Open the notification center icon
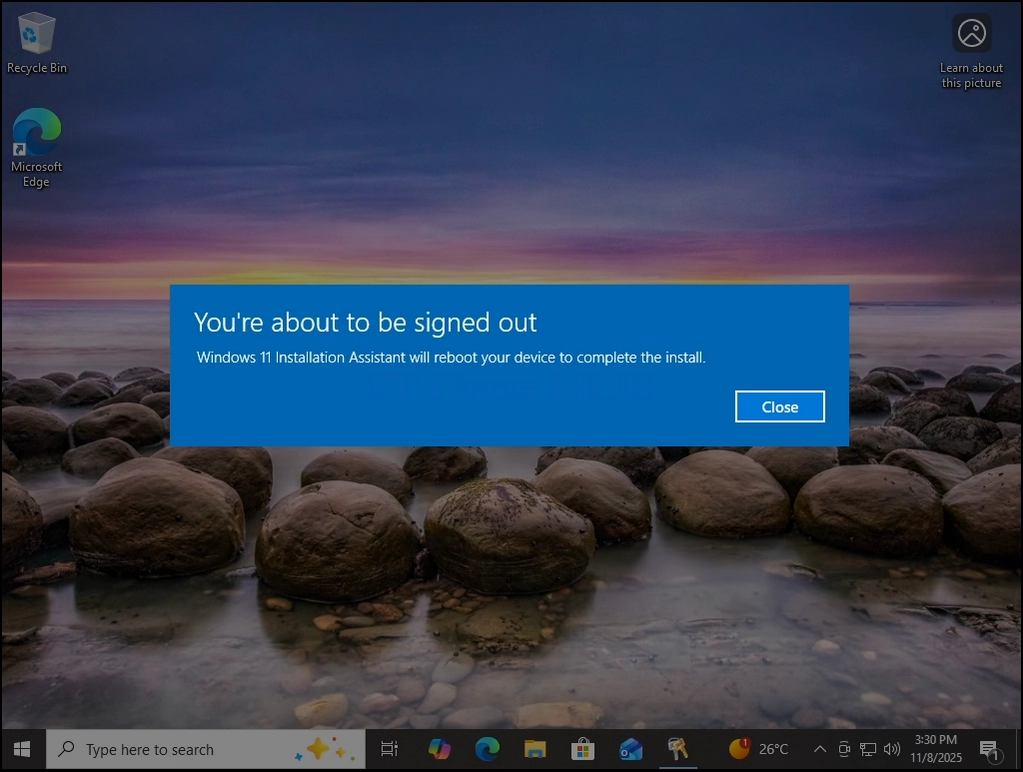The height and width of the screenshot is (772, 1023). pos(989,750)
